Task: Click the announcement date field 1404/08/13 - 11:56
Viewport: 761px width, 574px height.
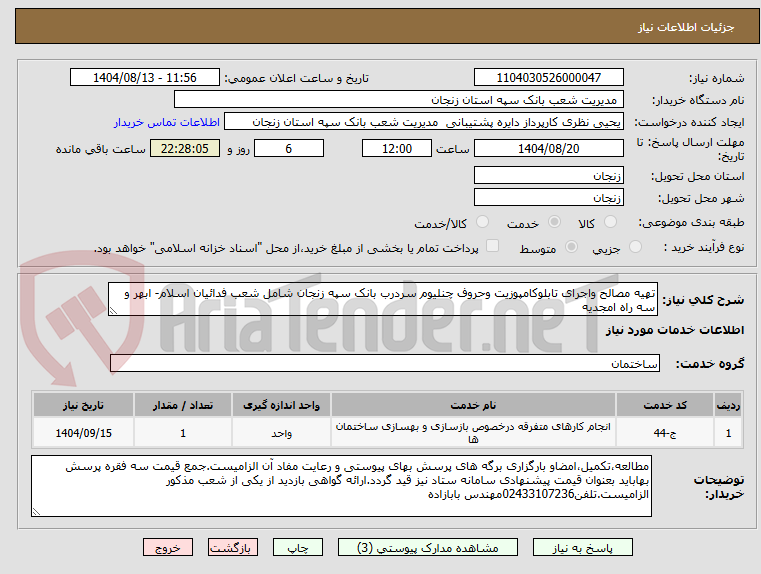Action: [145, 78]
